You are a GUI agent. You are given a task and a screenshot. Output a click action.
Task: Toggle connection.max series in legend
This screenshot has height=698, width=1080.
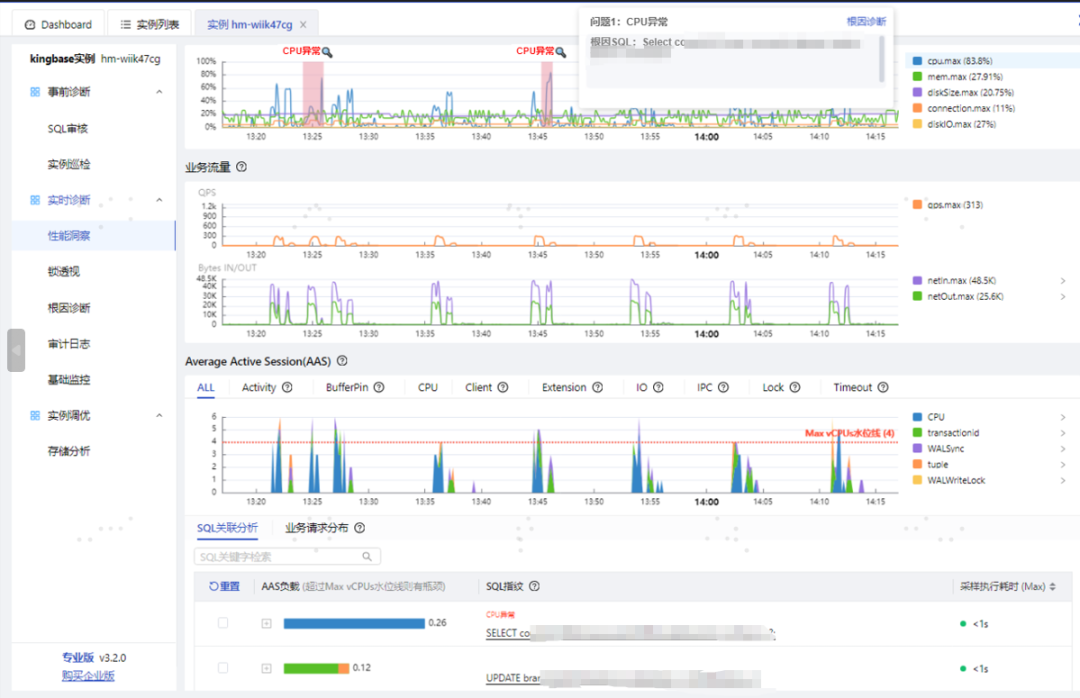[x=964, y=108]
